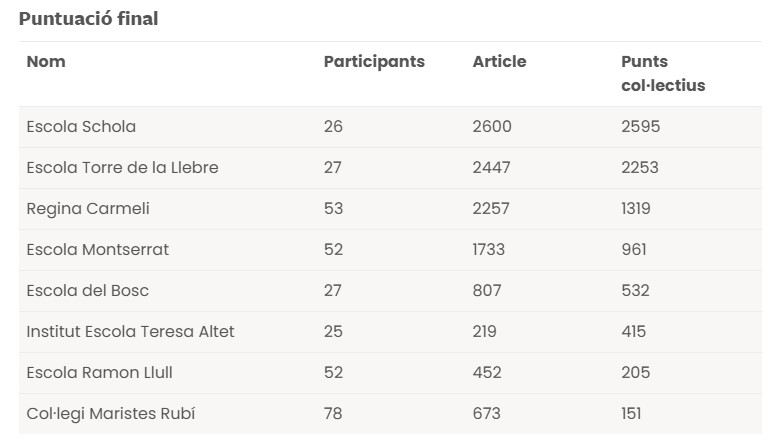Select Institut Escola Teresa Altet

(x=130, y=331)
